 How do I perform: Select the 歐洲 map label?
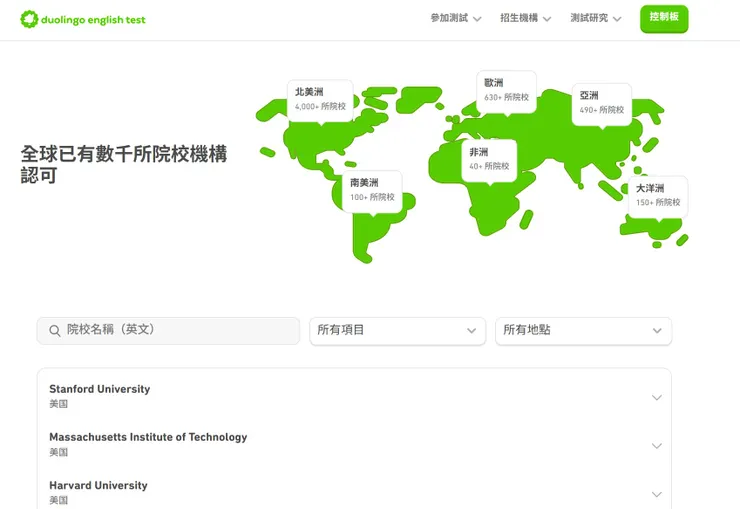pyautogui.click(x=506, y=92)
